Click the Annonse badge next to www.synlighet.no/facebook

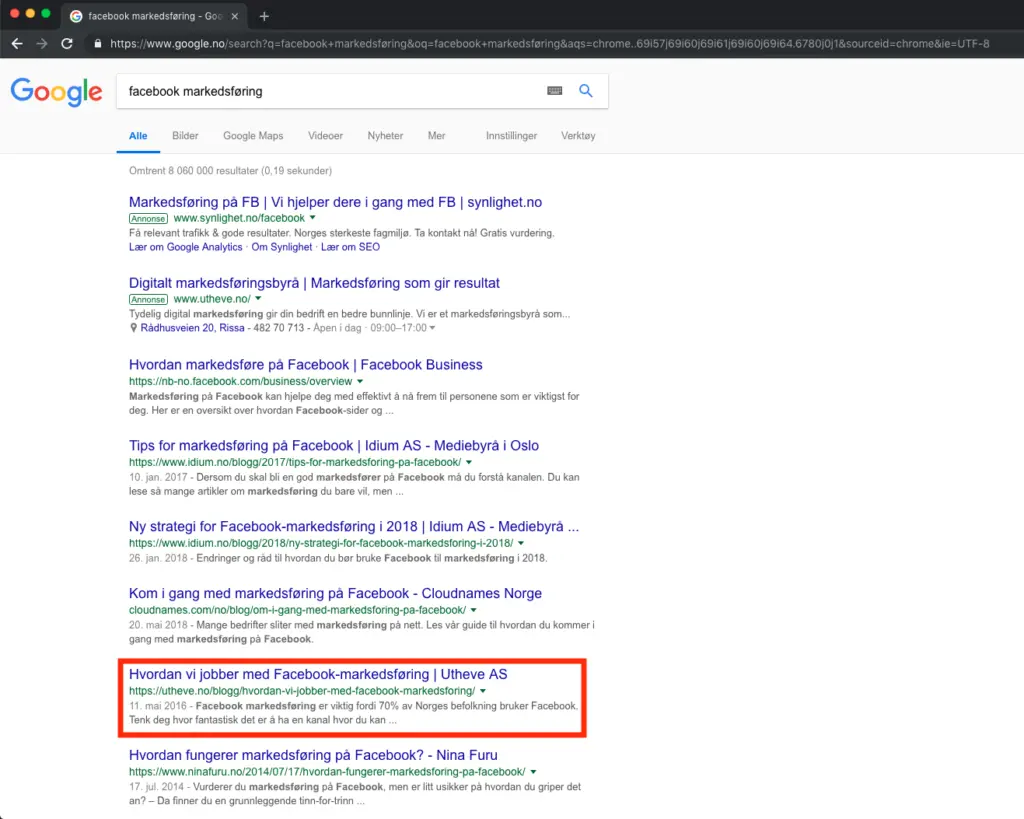click(x=148, y=219)
